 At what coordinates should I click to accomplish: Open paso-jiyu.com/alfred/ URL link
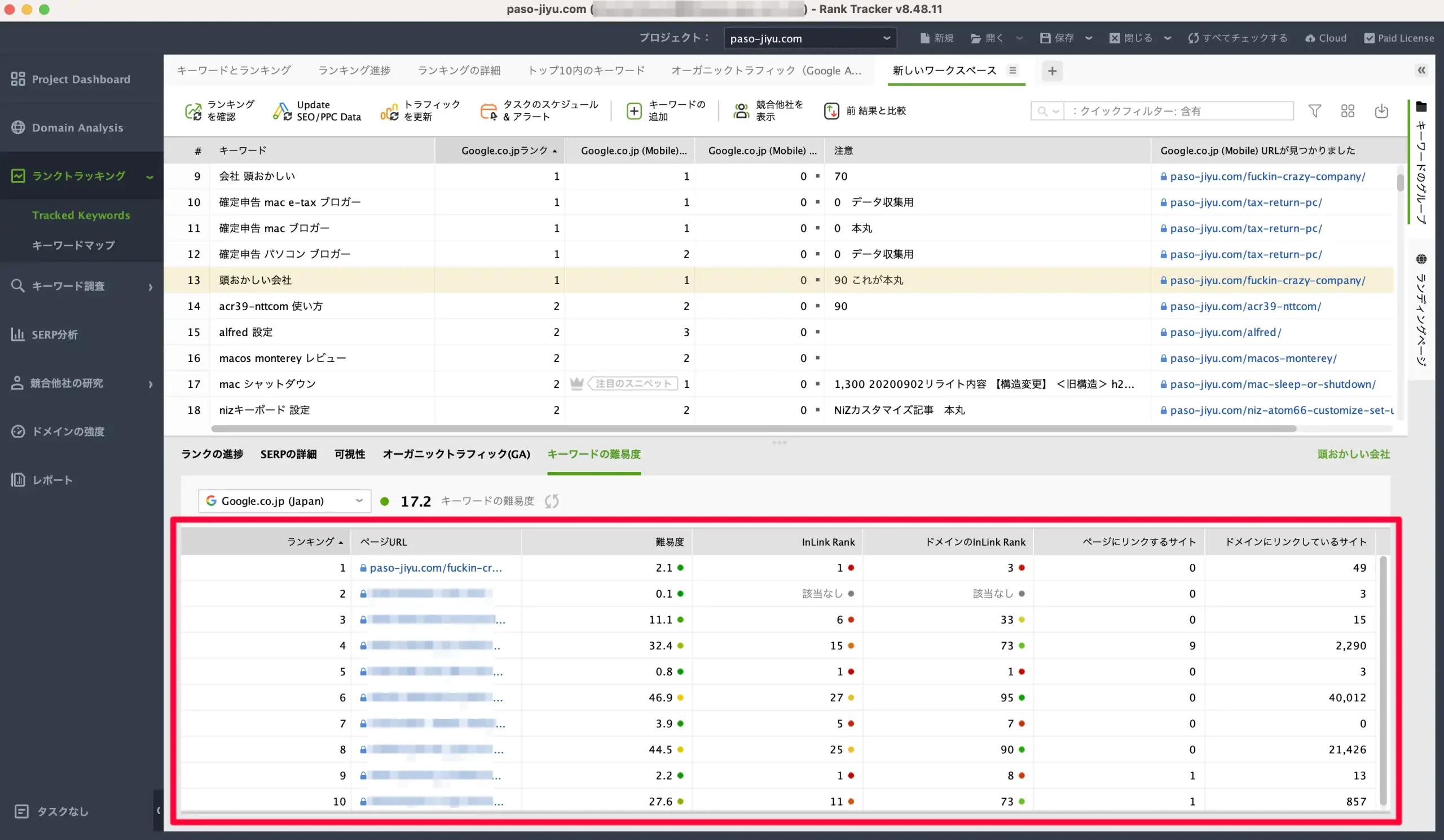tap(1225, 332)
